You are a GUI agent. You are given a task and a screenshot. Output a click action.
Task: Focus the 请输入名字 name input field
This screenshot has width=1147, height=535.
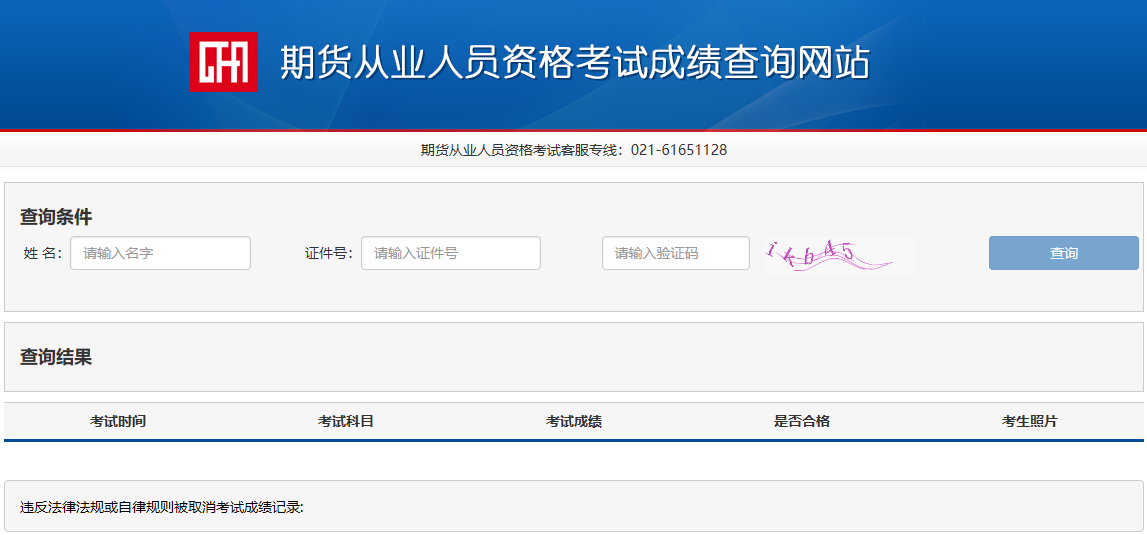(160, 253)
